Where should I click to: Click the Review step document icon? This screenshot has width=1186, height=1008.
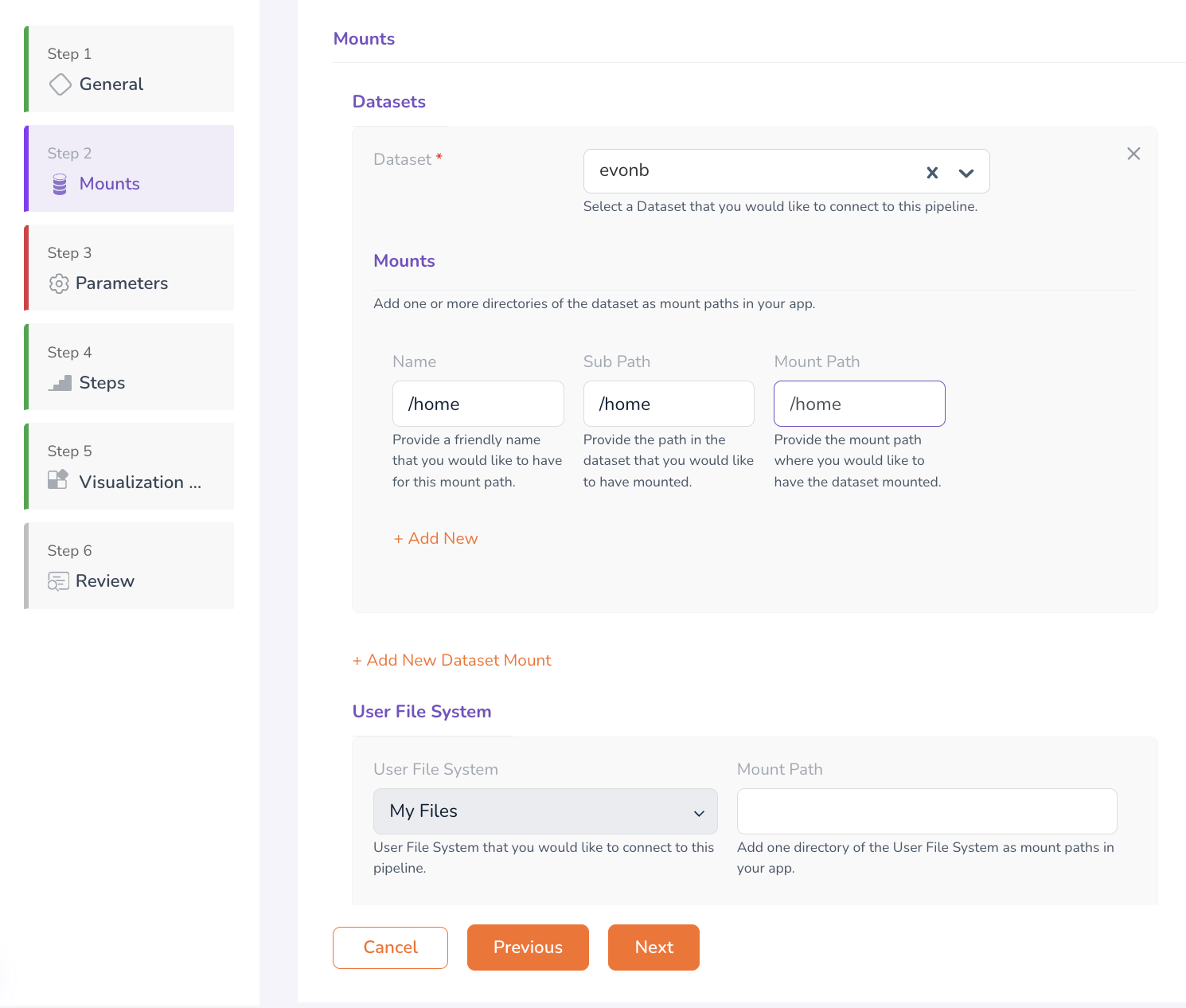(58, 582)
